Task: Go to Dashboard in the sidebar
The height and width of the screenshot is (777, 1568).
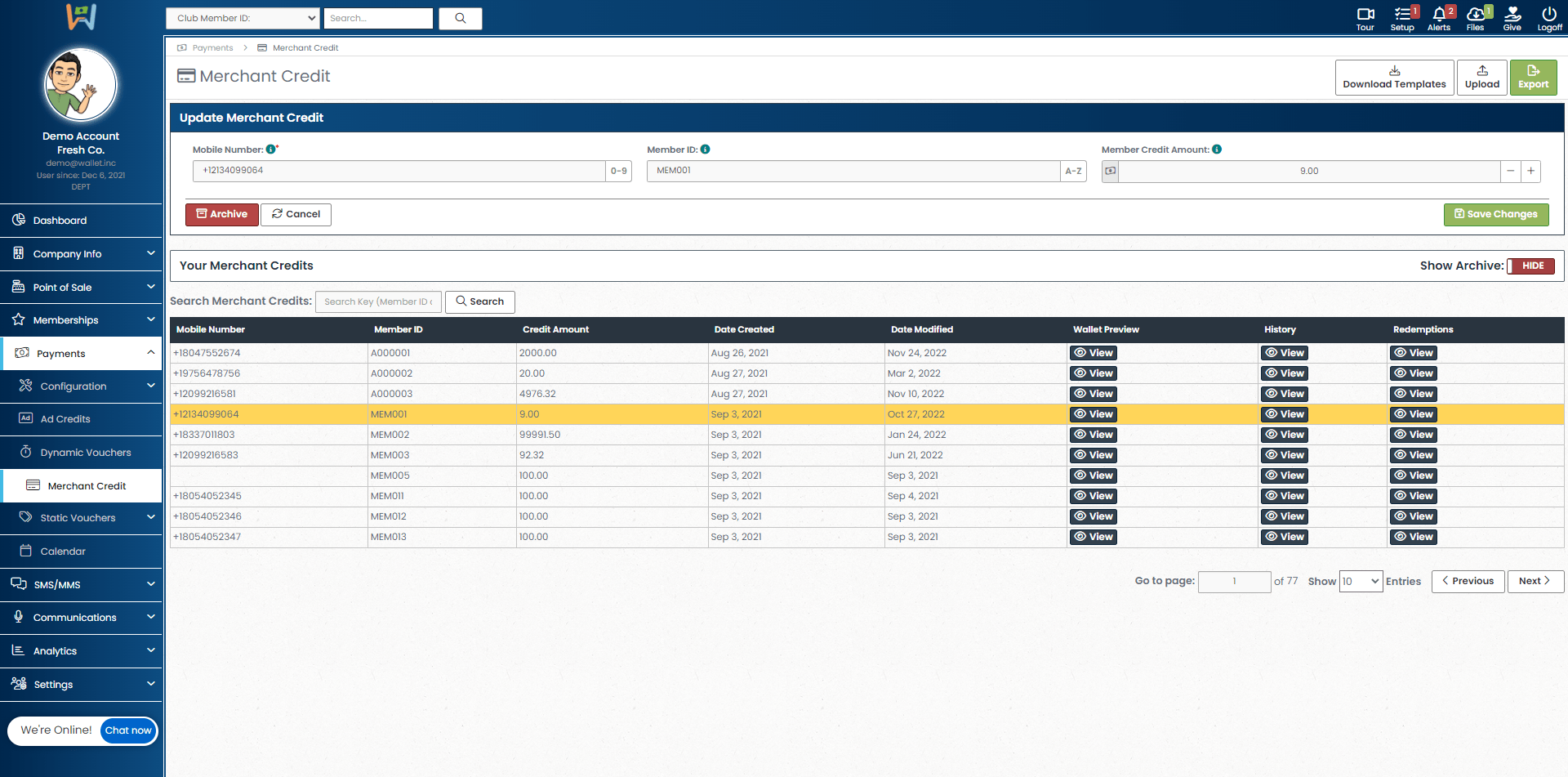Action: [x=60, y=221]
